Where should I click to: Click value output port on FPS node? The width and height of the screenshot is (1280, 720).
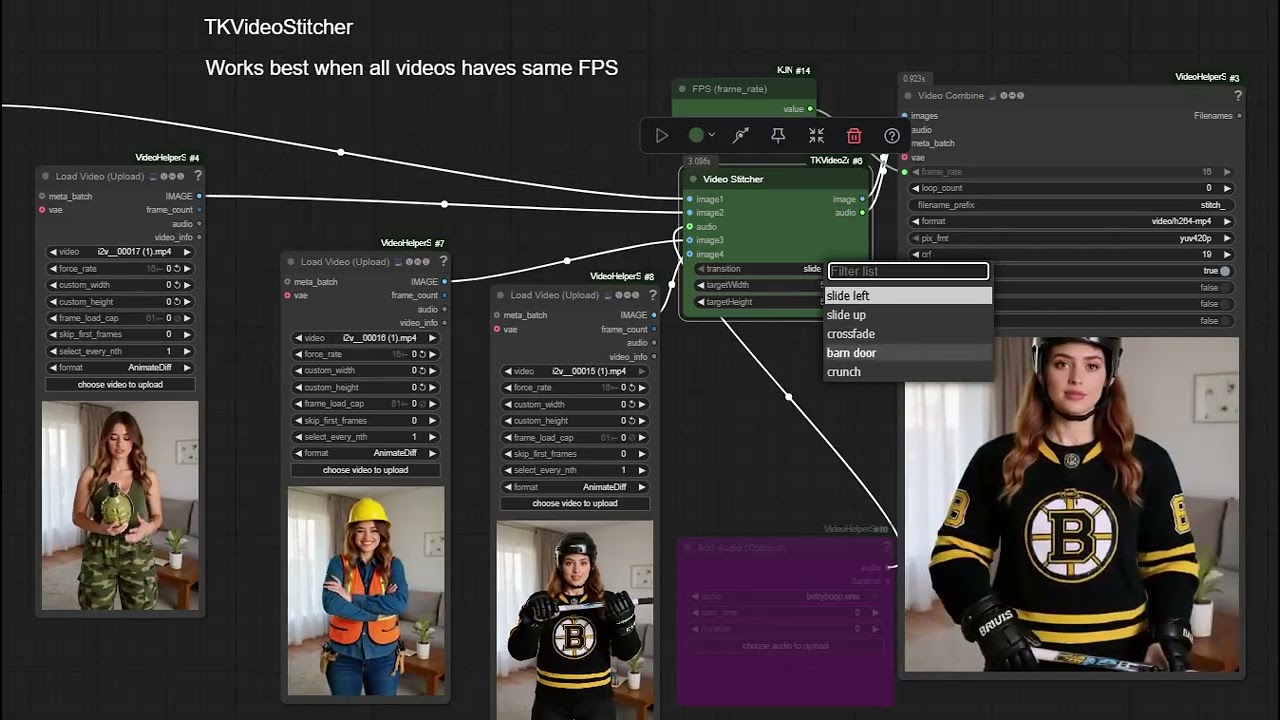[810, 109]
